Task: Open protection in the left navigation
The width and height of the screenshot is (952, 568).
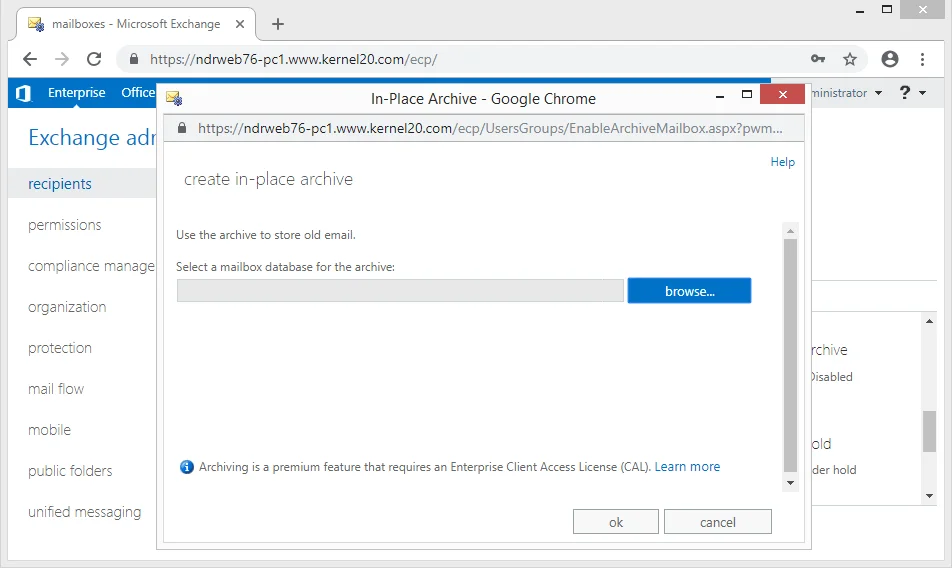Action: tap(60, 348)
